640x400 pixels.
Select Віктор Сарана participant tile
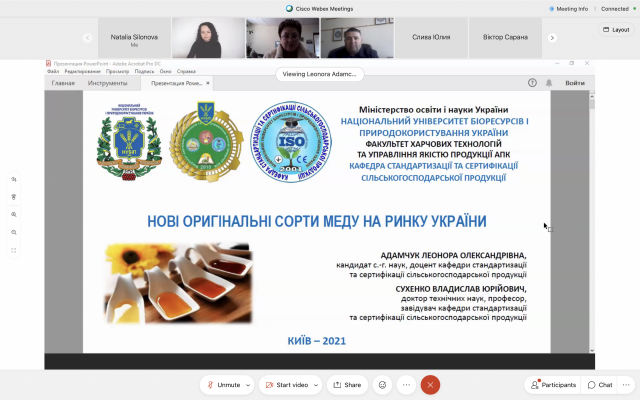(505, 38)
